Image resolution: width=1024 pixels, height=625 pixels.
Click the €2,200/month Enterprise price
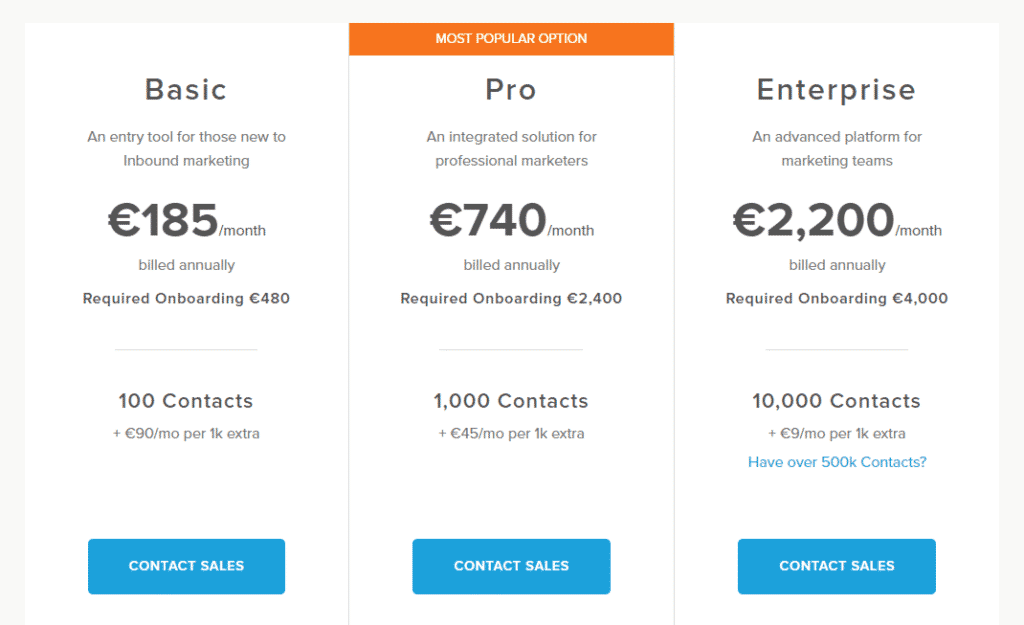[836, 222]
